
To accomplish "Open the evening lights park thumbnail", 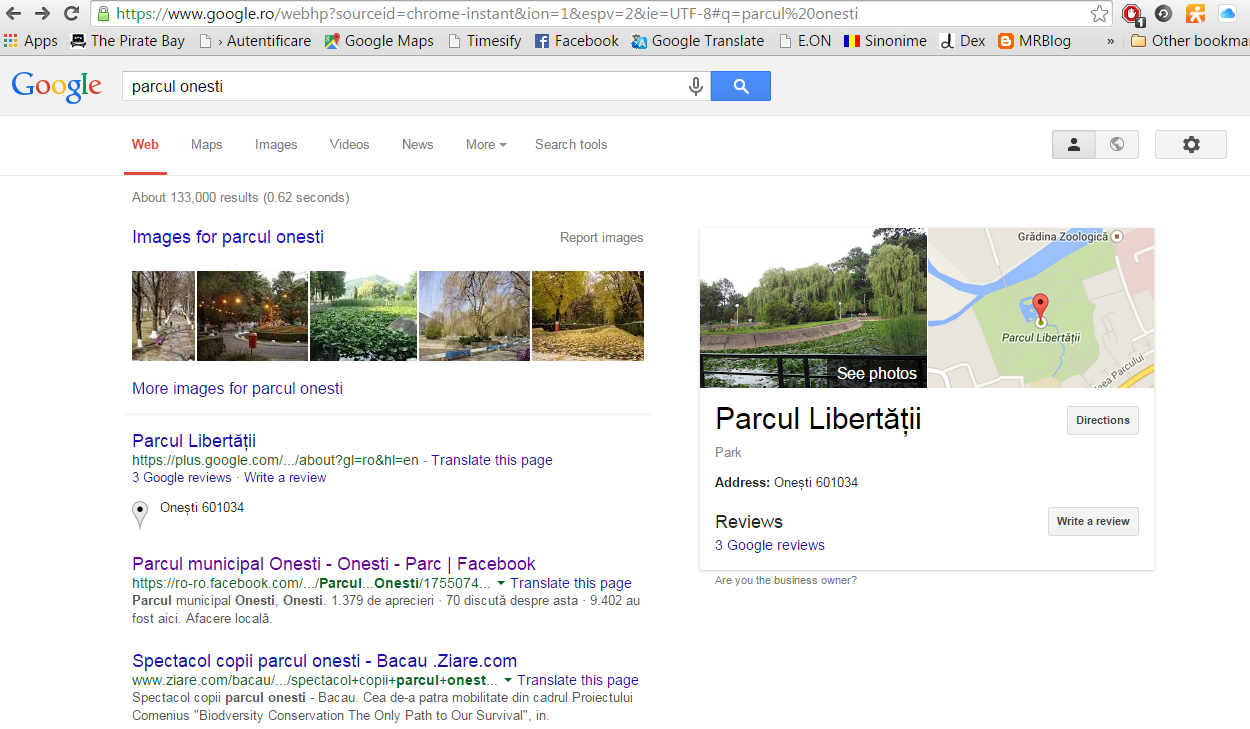I will 252,316.
